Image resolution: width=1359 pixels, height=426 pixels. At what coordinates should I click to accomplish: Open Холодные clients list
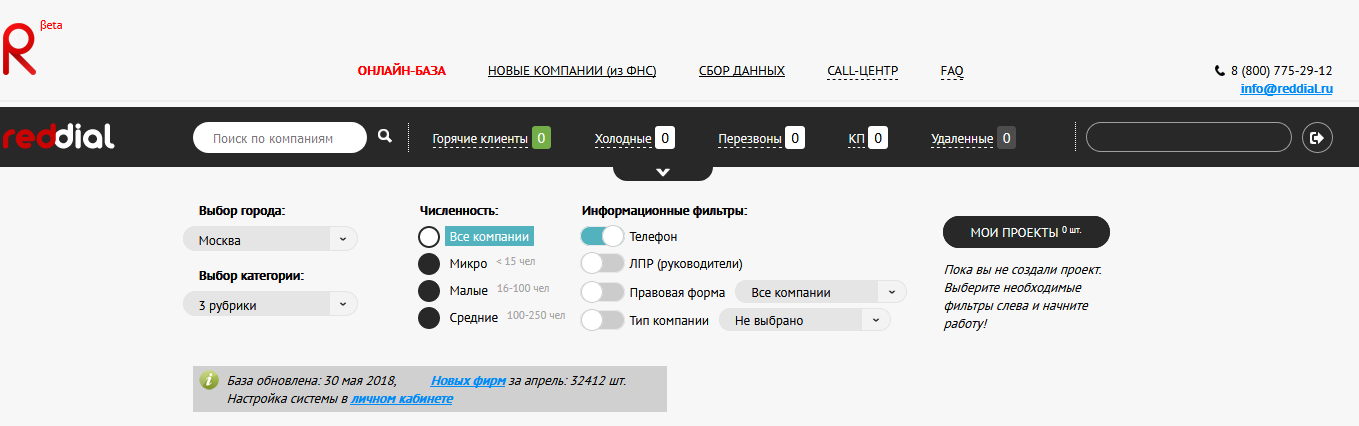point(623,139)
